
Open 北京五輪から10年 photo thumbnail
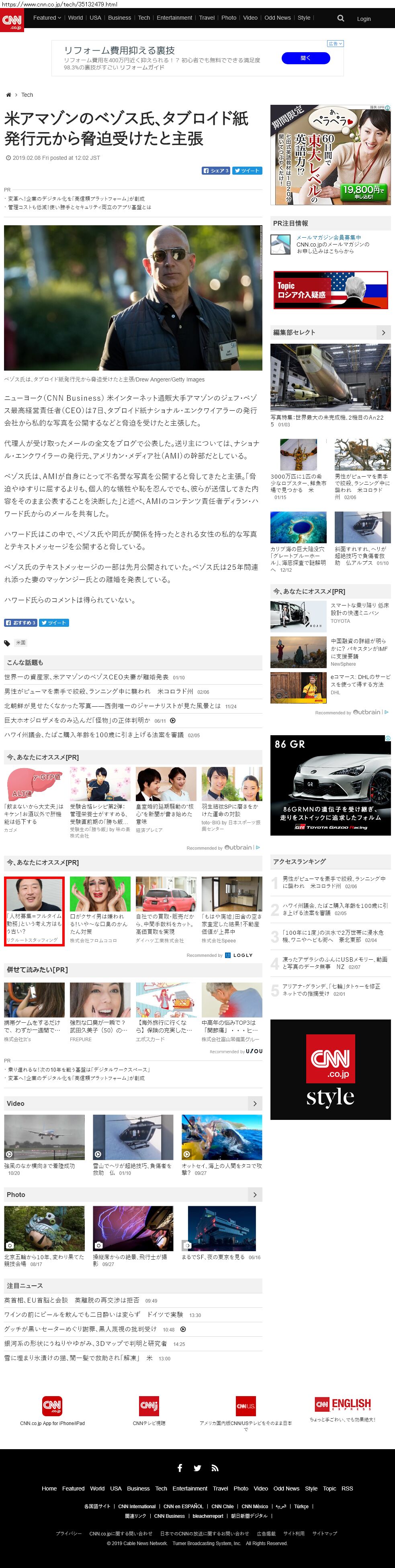[45, 1228]
